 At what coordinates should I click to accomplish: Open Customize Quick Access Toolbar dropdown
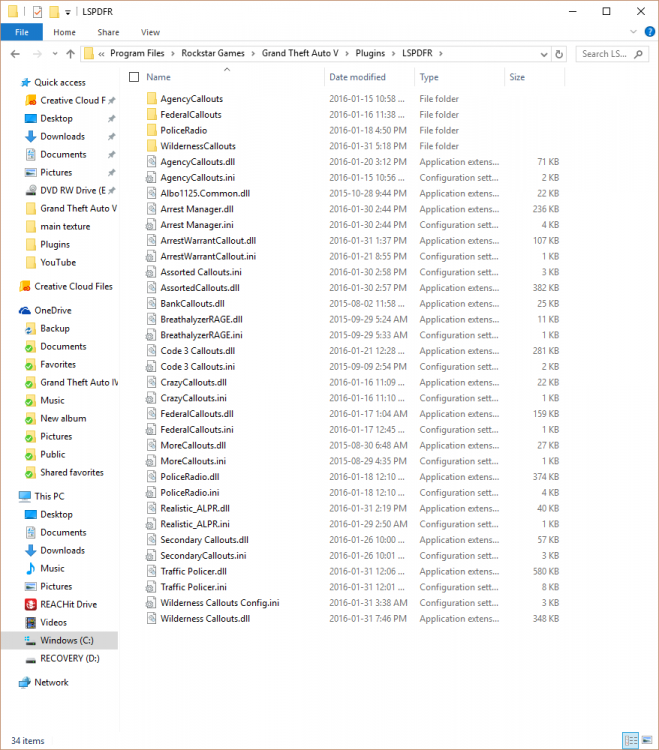67,12
